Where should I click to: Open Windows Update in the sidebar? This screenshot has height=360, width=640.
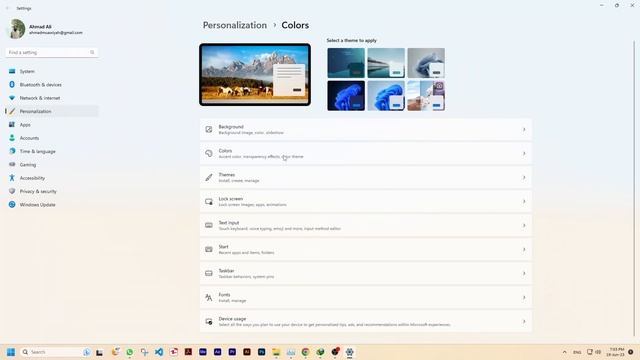click(x=52, y=204)
